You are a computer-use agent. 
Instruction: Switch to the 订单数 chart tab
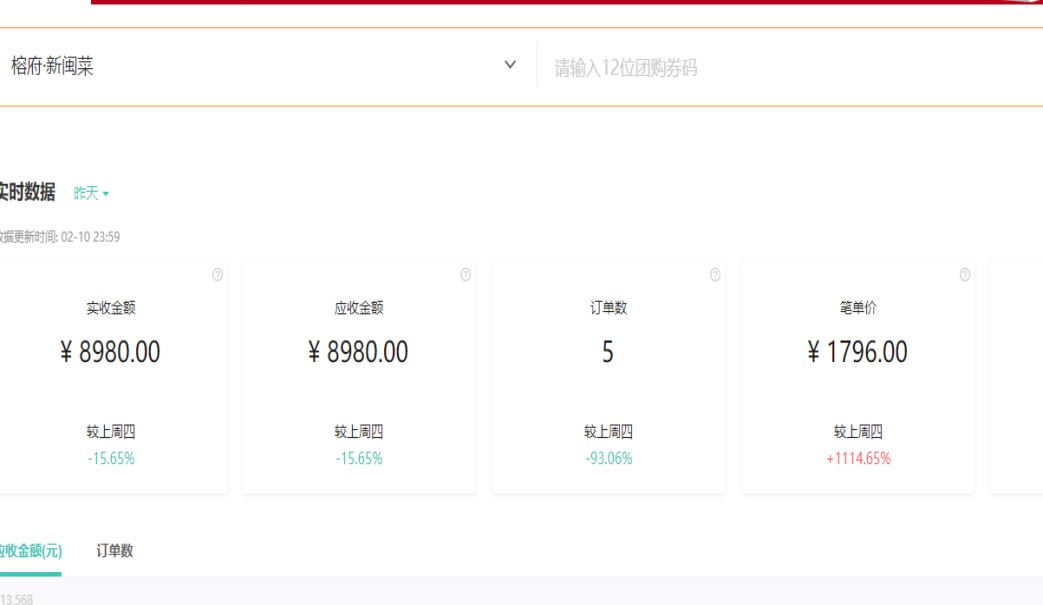pos(115,550)
